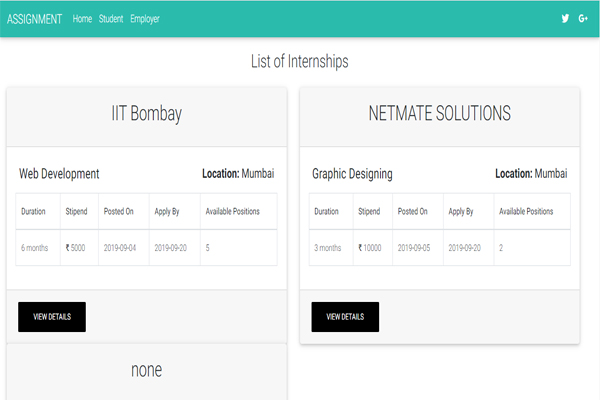Click NETMATE's Location: Mumbai label

[531, 174]
